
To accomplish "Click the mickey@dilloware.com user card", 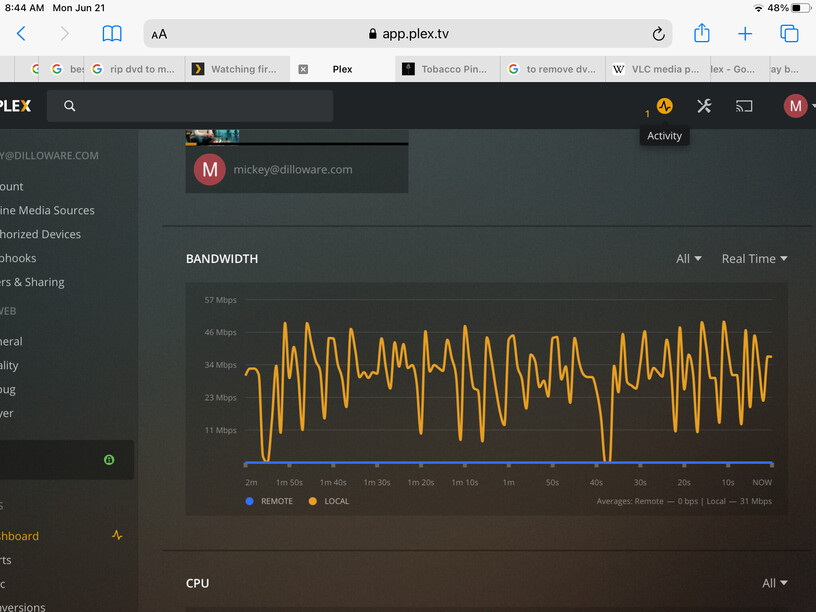I will [297, 169].
